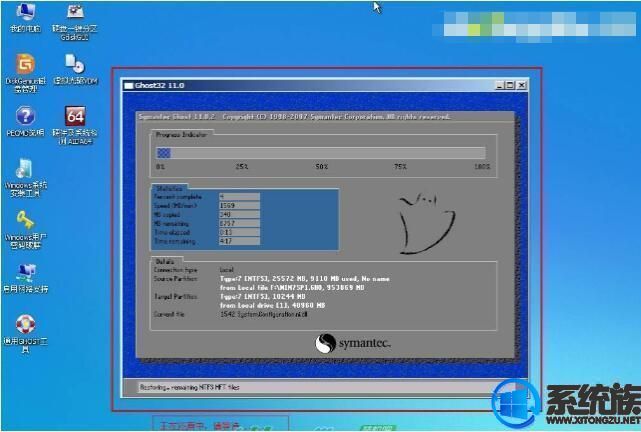The height and width of the screenshot is (432, 641).
Task: Click the Progress Indicator bar
Action: click(321, 153)
